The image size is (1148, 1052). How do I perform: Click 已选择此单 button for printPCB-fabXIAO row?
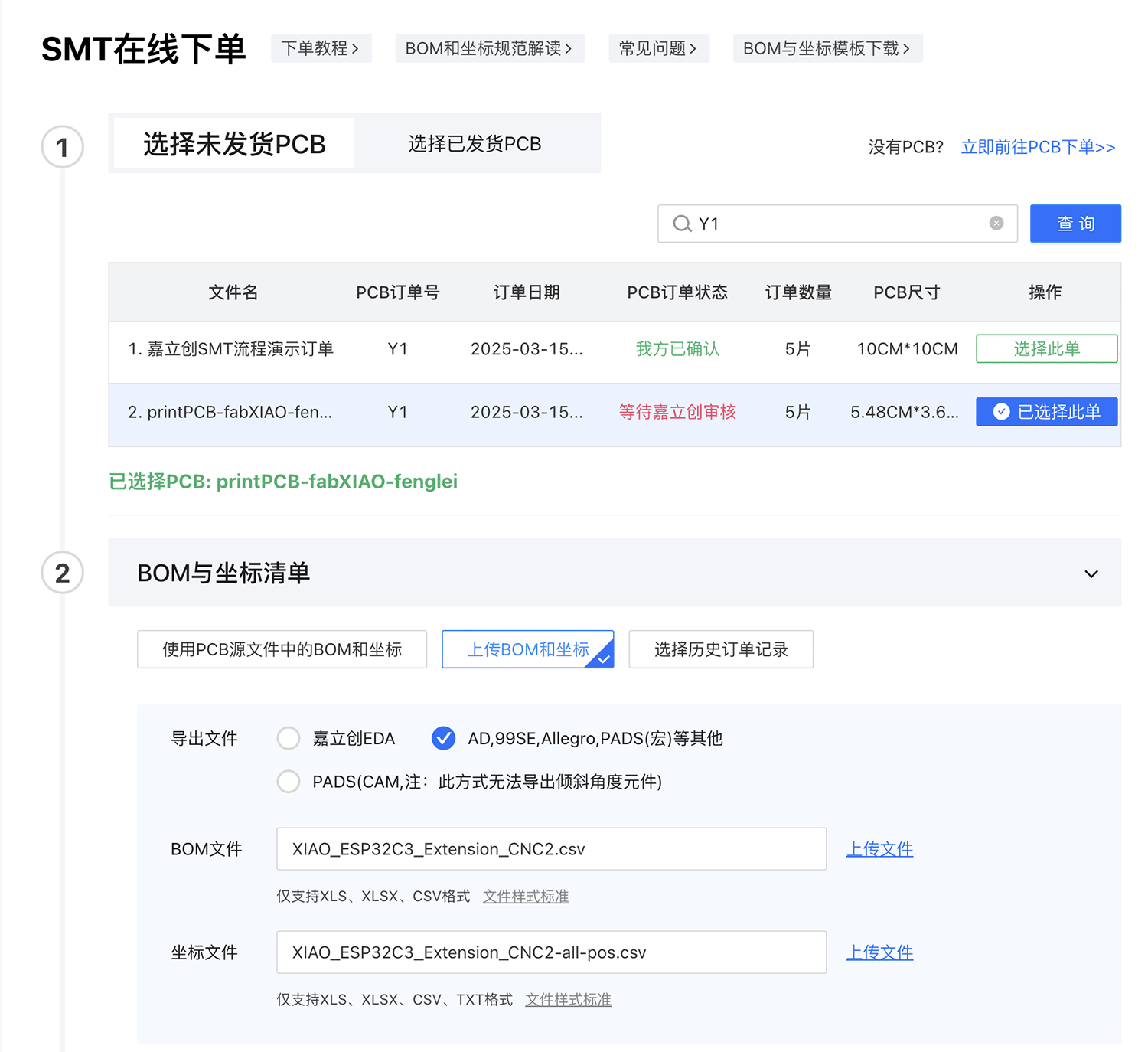point(1046,412)
